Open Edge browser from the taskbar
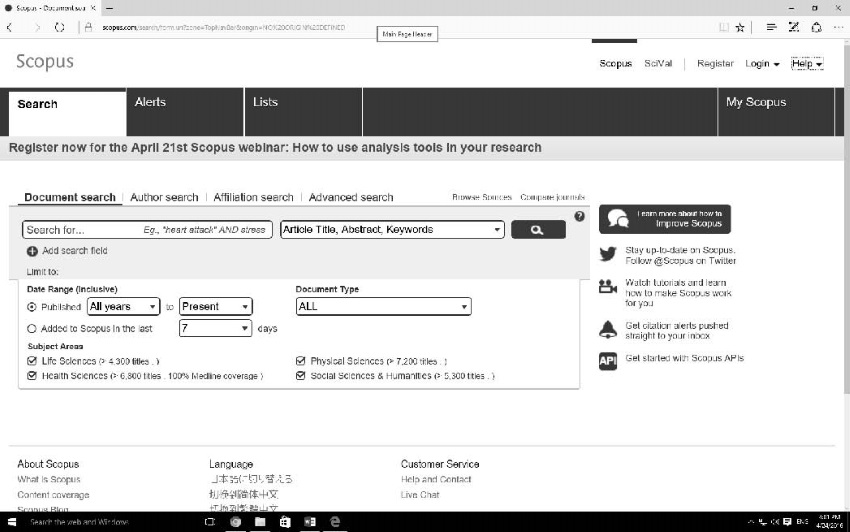Viewport: 850px width, 532px height. click(x=335, y=522)
